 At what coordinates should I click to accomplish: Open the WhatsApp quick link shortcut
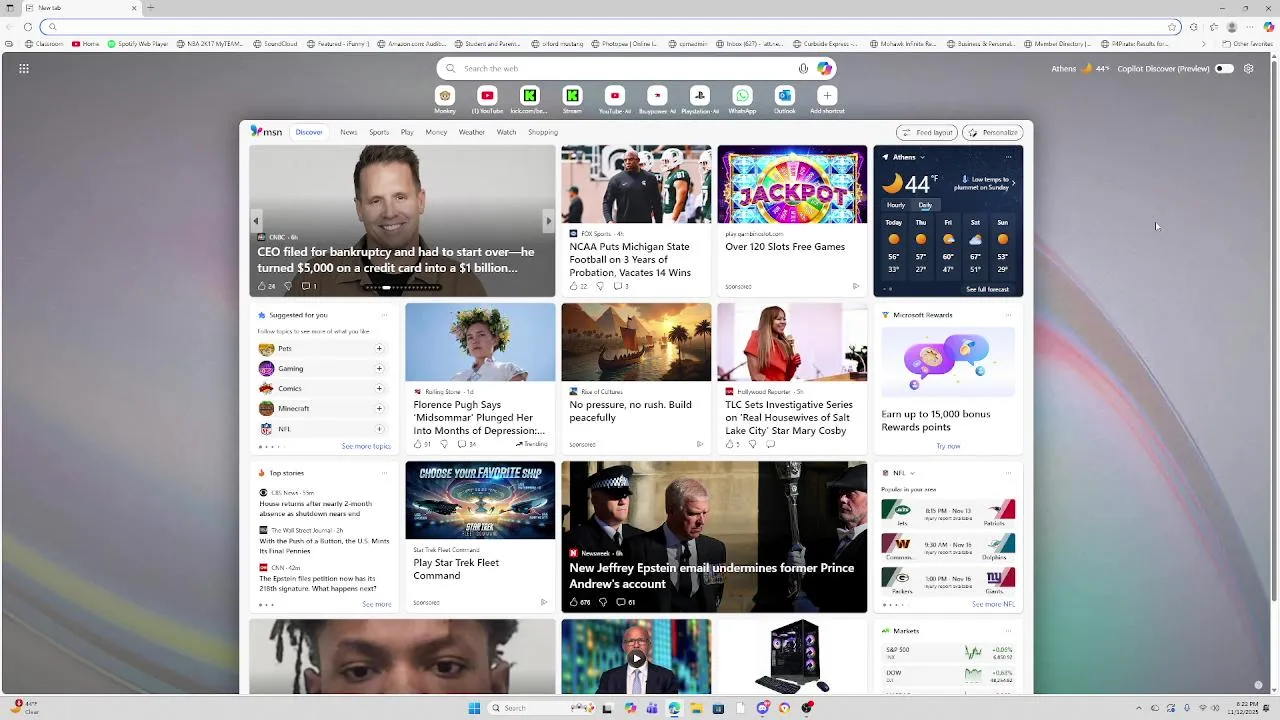(x=742, y=96)
